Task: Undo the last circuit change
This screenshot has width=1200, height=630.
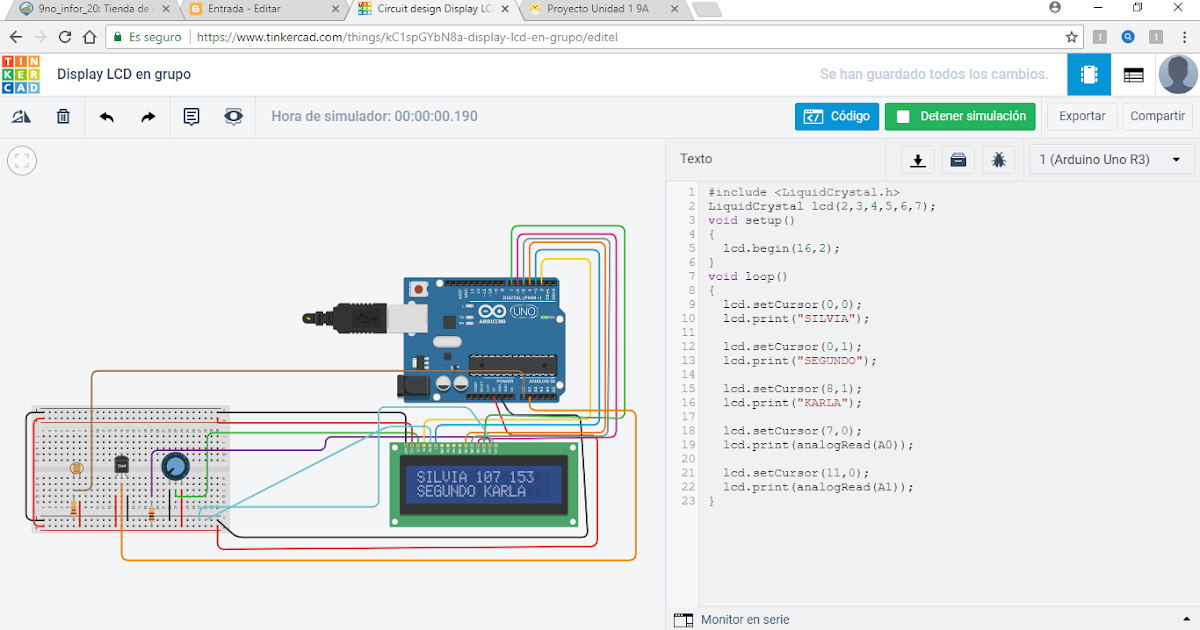Action: click(x=107, y=116)
